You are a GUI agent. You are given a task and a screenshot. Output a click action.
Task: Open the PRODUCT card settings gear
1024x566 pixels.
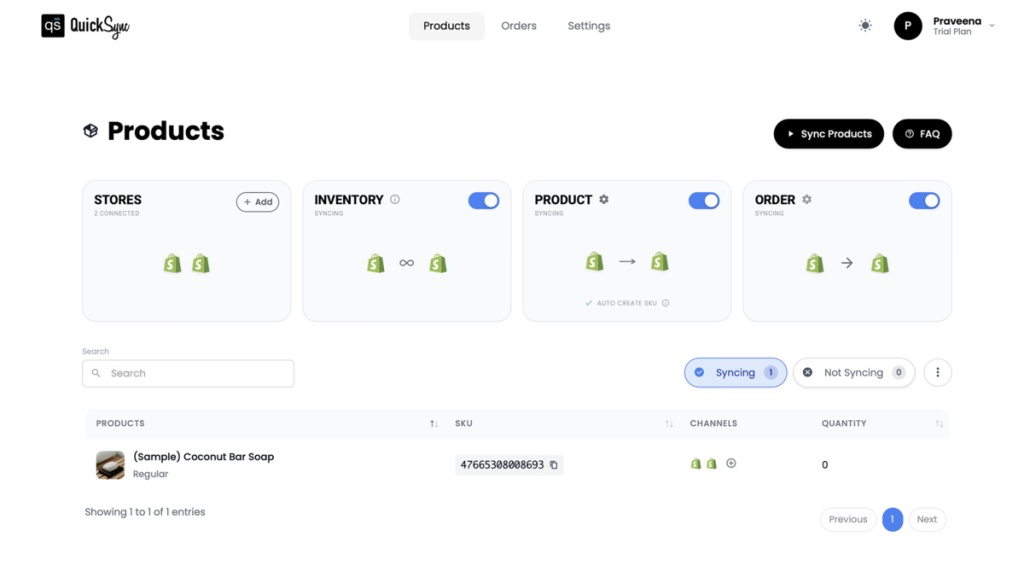click(x=604, y=200)
